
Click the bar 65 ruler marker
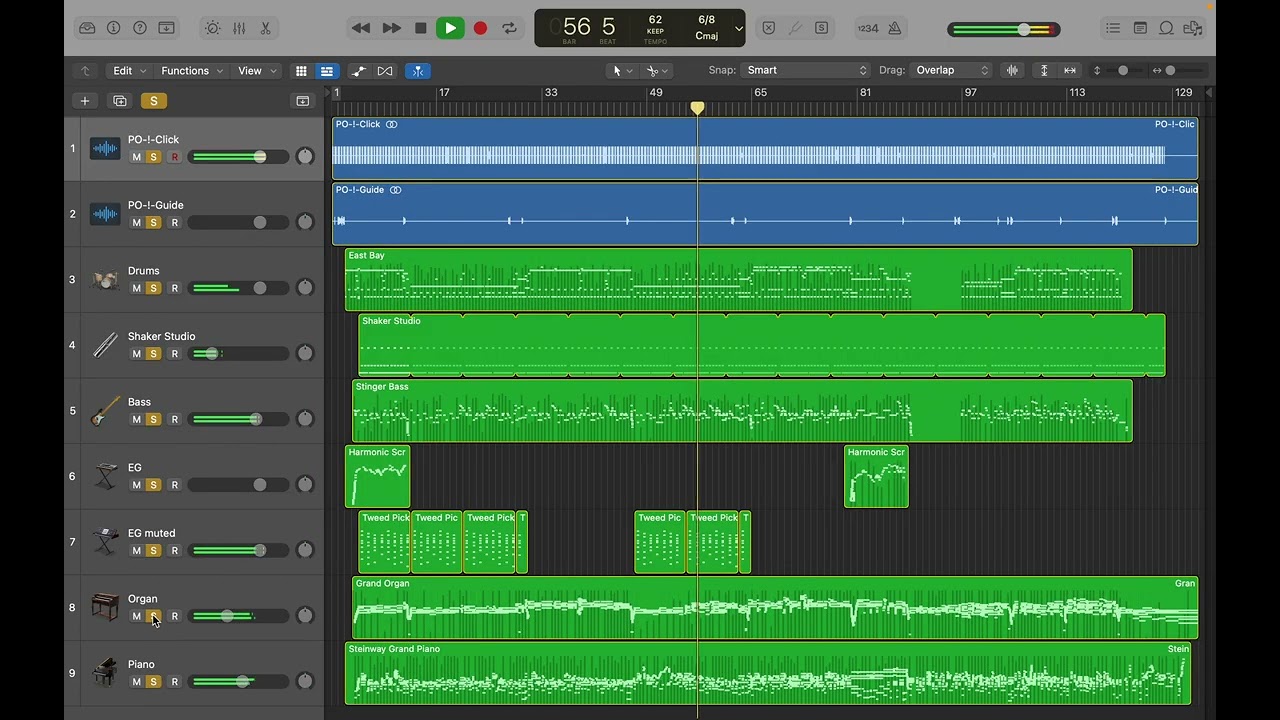point(760,92)
